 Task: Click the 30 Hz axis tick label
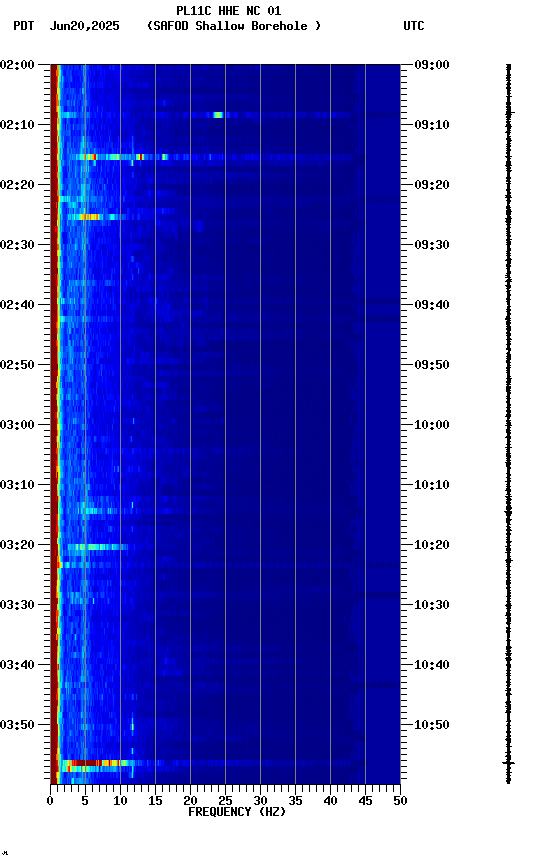[260, 801]
